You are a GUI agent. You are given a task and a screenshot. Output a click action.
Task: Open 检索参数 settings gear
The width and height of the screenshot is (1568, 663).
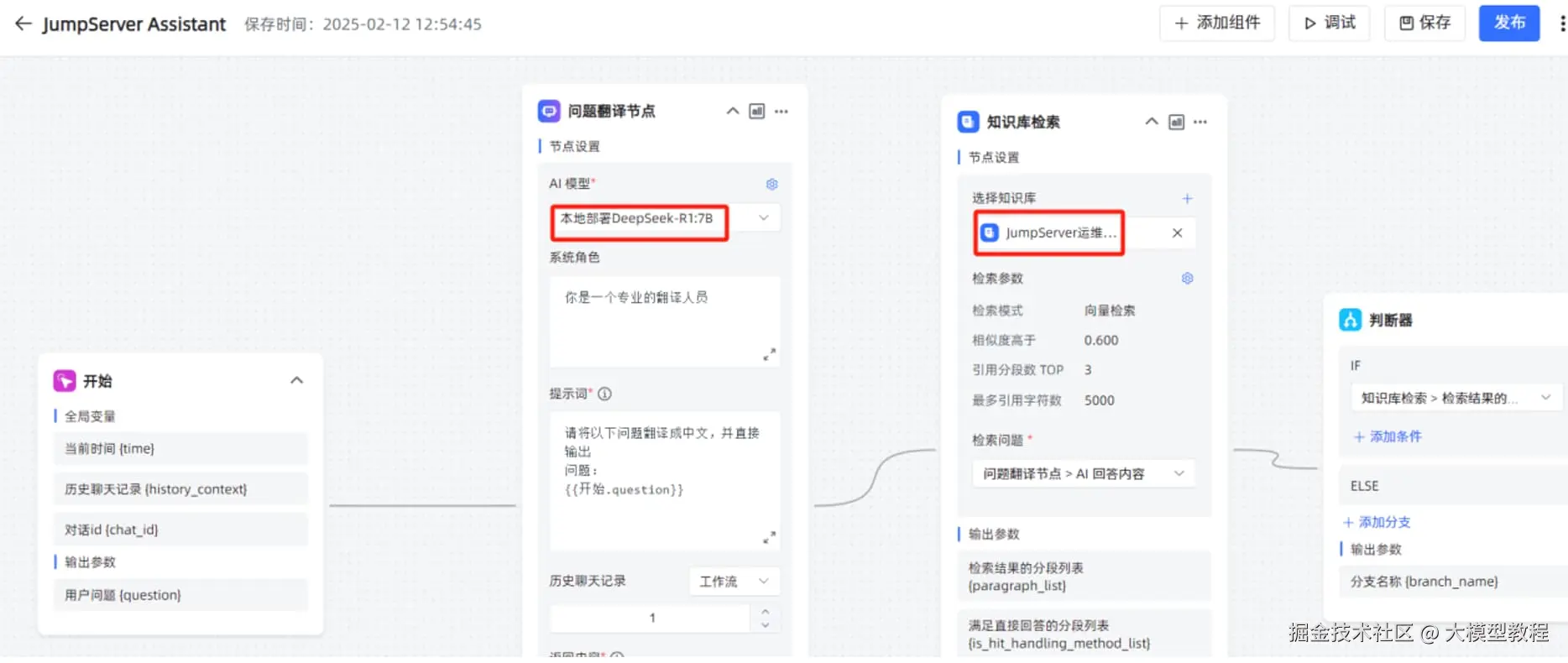1187,278
